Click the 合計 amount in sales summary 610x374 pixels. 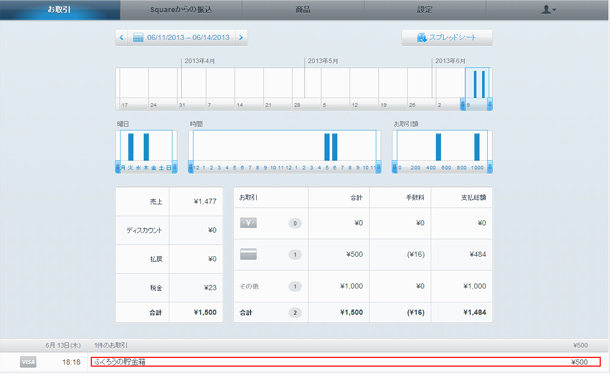pyautogui.click(x=205, y=312)
